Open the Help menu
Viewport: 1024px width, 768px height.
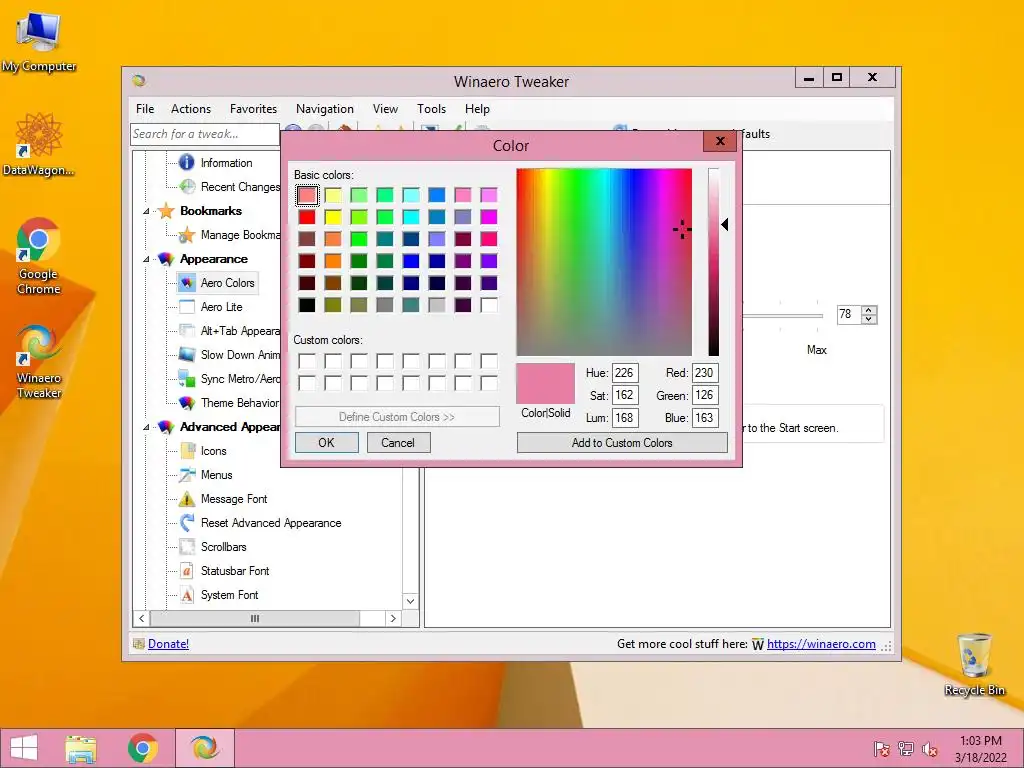coord(477,108)
